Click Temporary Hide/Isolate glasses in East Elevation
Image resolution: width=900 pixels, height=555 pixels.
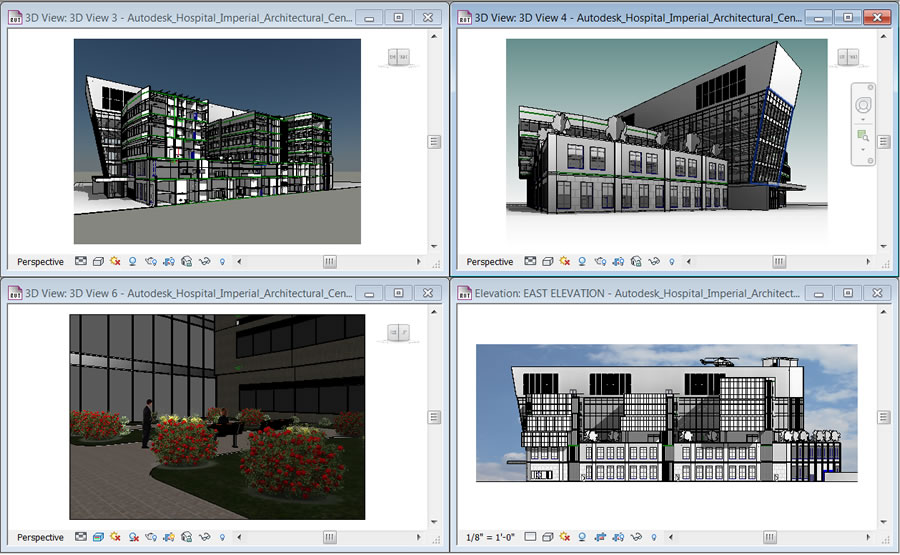point(636,537)
